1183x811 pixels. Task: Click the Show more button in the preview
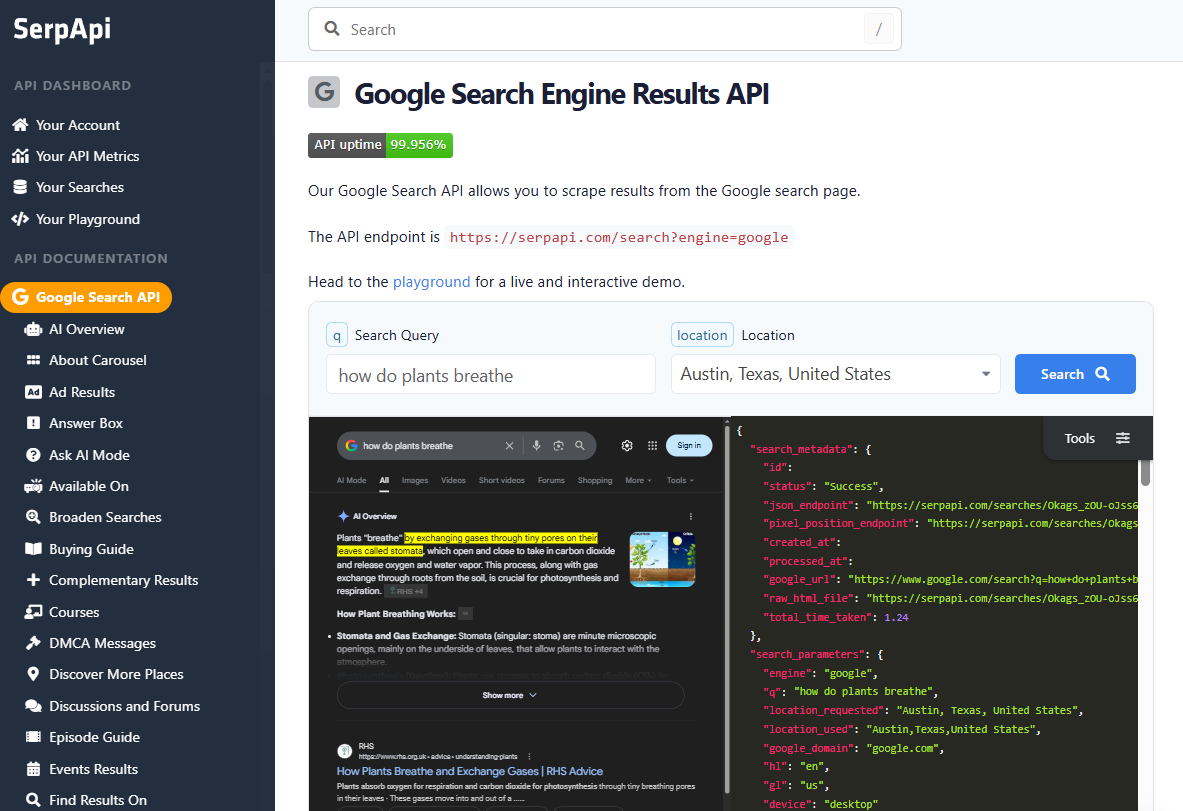coord(510,694)
